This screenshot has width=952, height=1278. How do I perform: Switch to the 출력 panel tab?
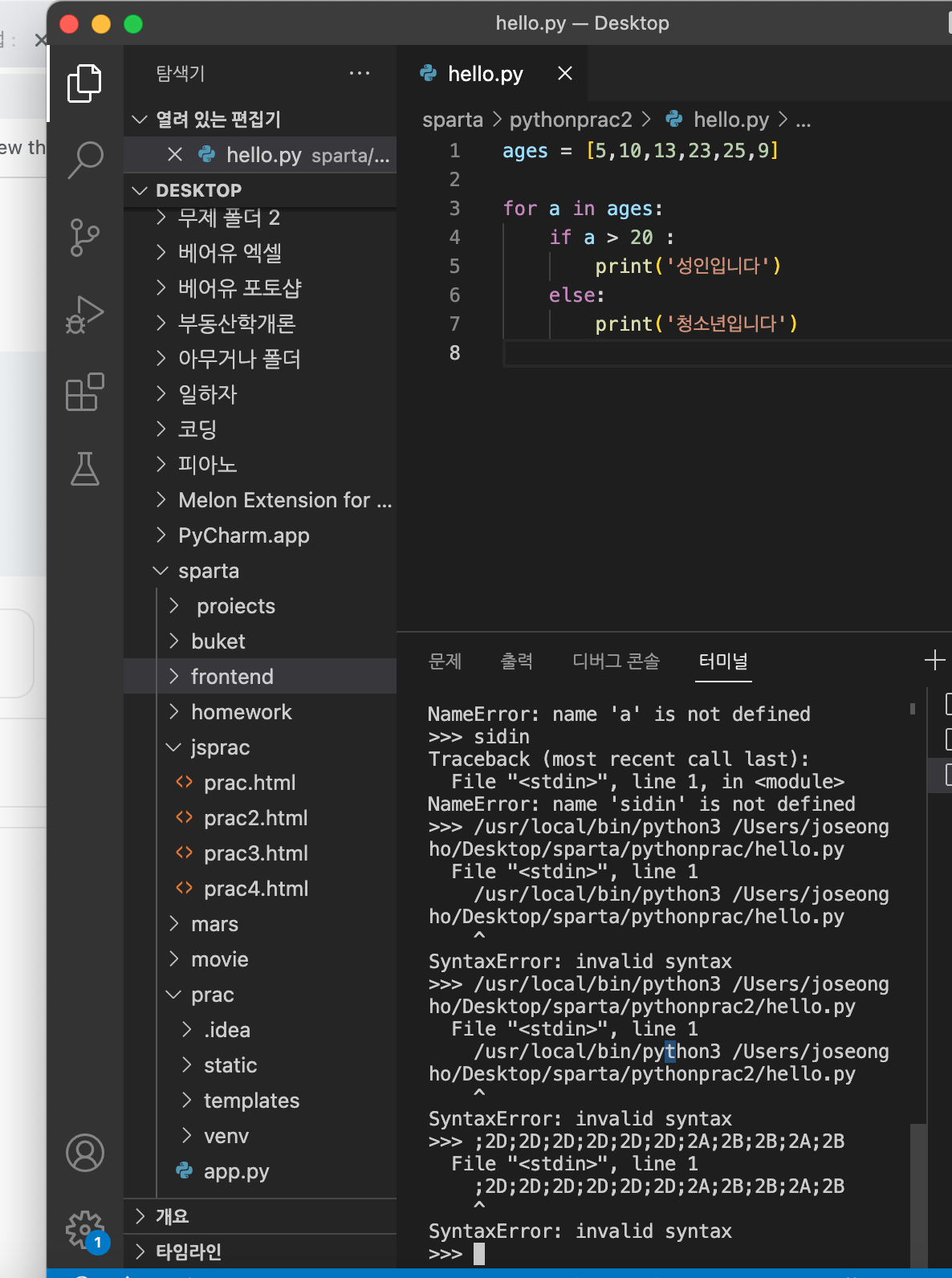pyautogui.click(x=517, y=661)
